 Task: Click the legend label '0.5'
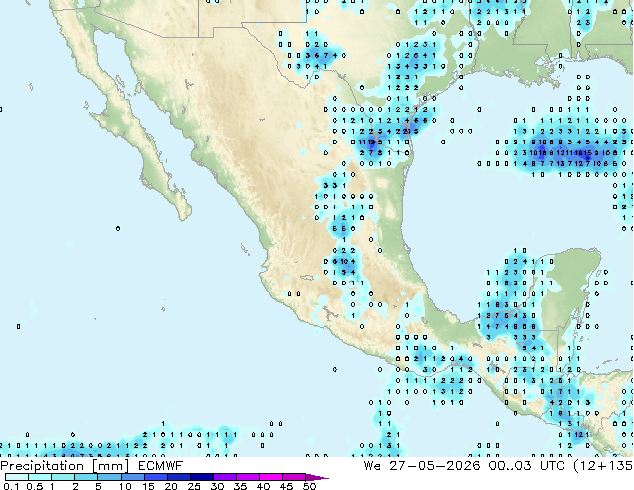(x=35, y=486)
